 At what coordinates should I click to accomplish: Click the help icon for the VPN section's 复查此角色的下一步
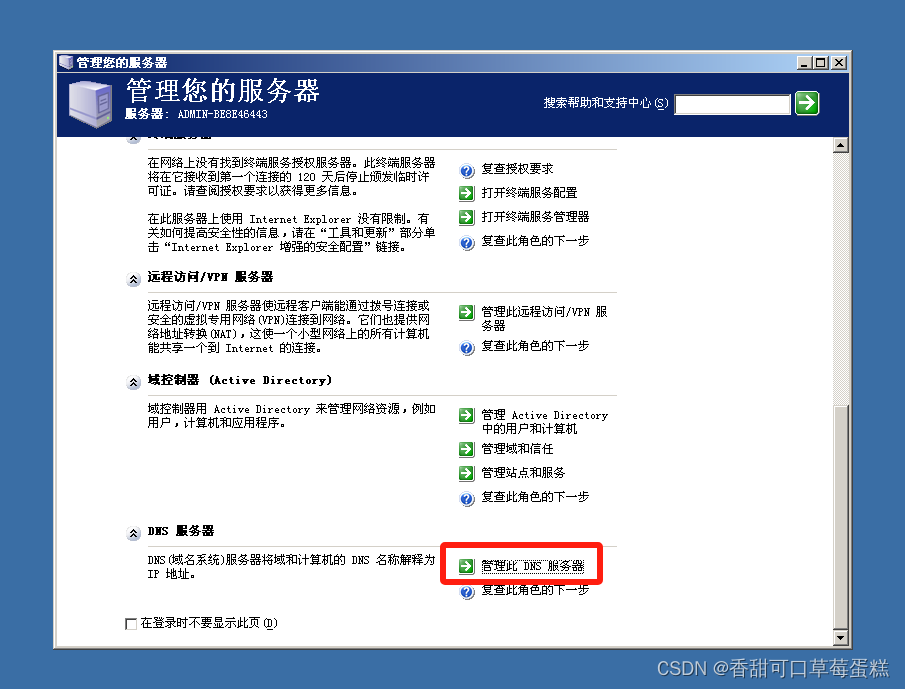[466, 347]
